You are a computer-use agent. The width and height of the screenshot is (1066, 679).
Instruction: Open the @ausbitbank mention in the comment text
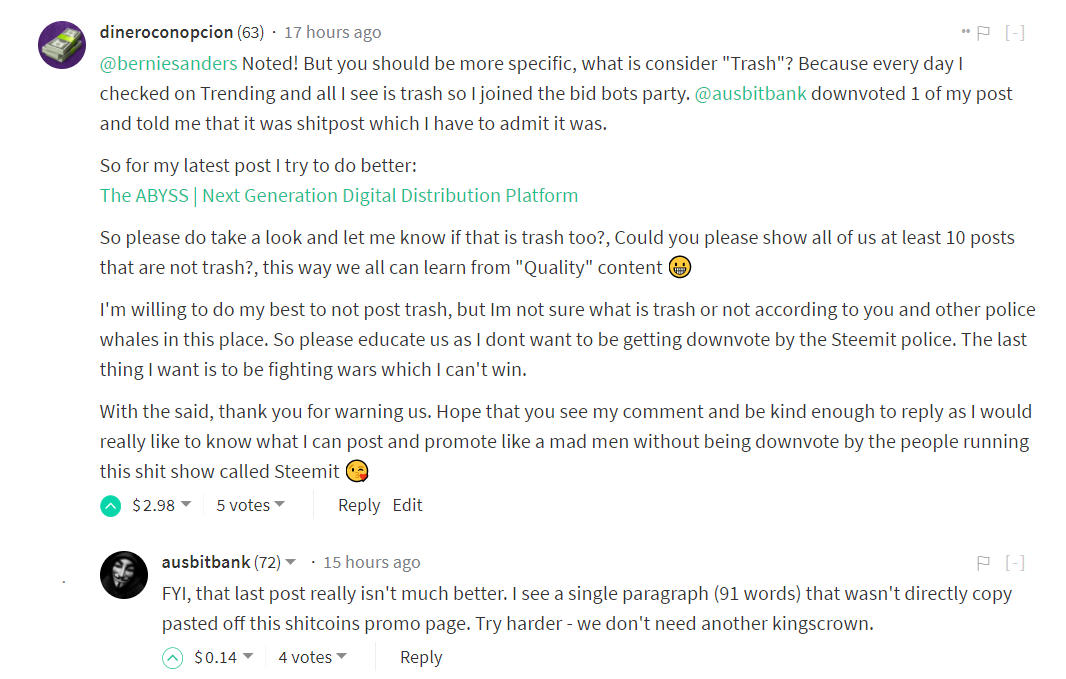point(751,94)
